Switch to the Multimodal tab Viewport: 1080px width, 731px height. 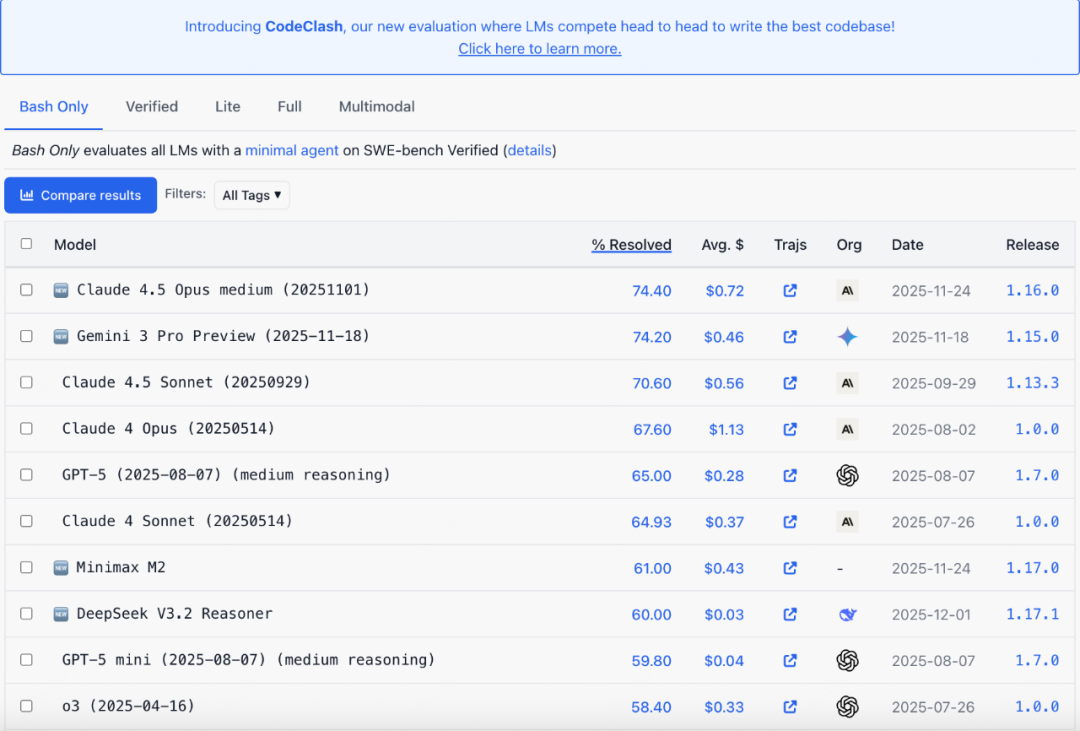(377, 107)
